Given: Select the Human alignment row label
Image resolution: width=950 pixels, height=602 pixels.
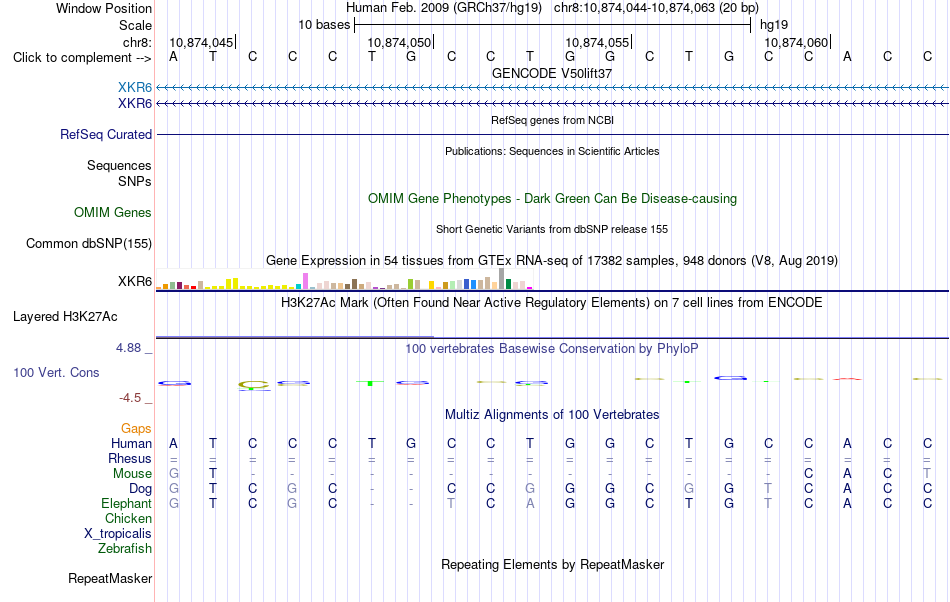Looking at the screenshot, I should point(131,443).
